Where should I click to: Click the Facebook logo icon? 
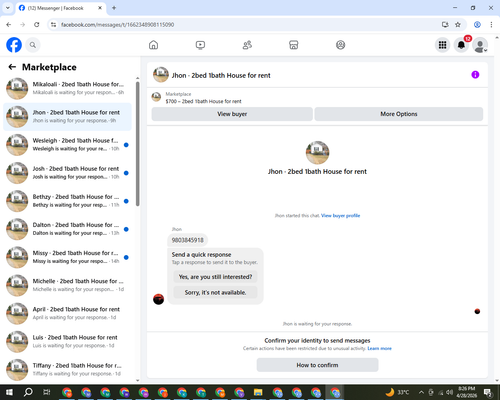[x=14, y=45]
